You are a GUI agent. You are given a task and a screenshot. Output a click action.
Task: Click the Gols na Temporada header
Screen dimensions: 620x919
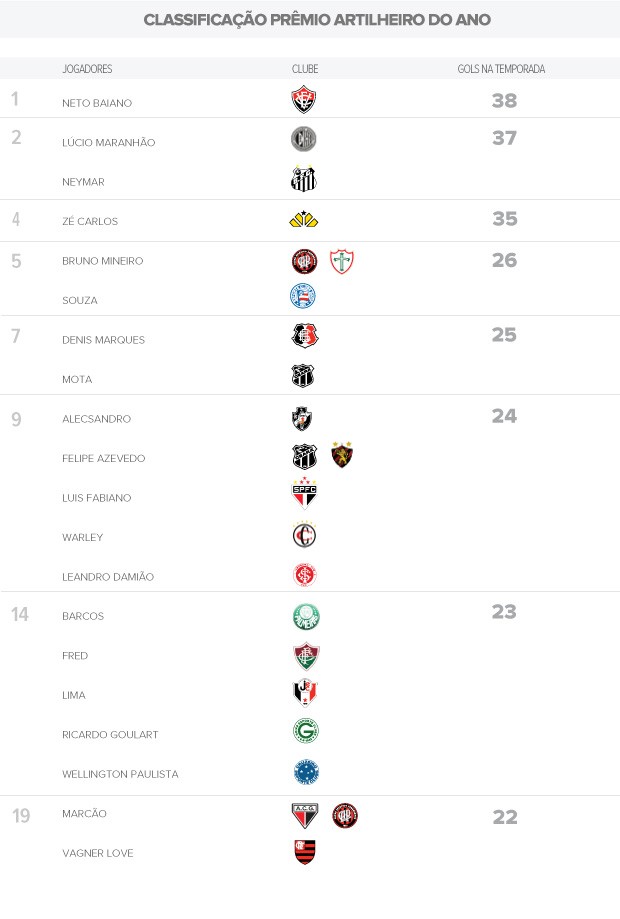point(508,69)
